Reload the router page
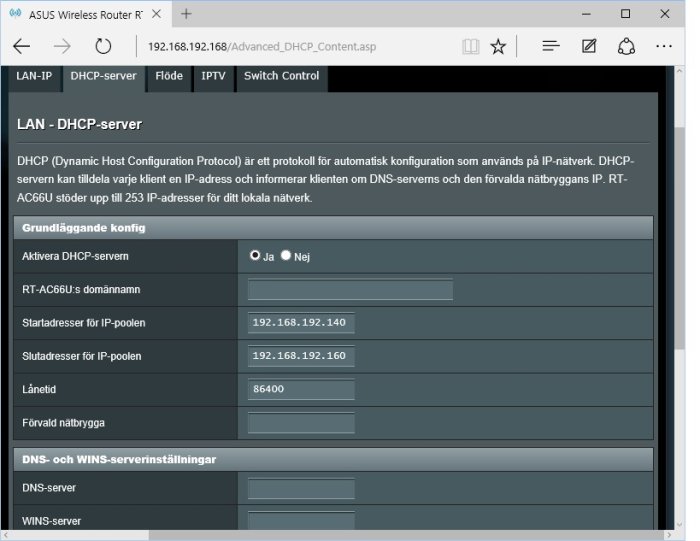700x541 pixels. coord(103,46)
